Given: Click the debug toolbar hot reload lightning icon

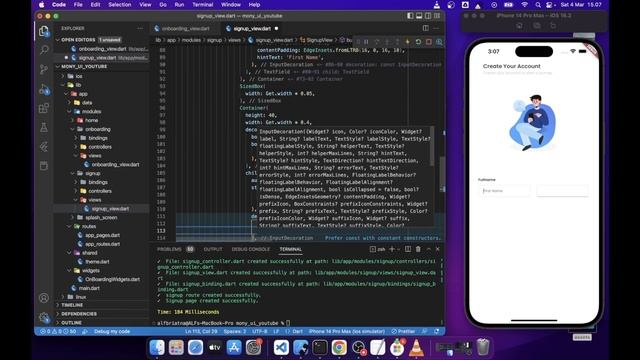Looking at the screenshot, I should pyautogui.click(x=407, y=42).
